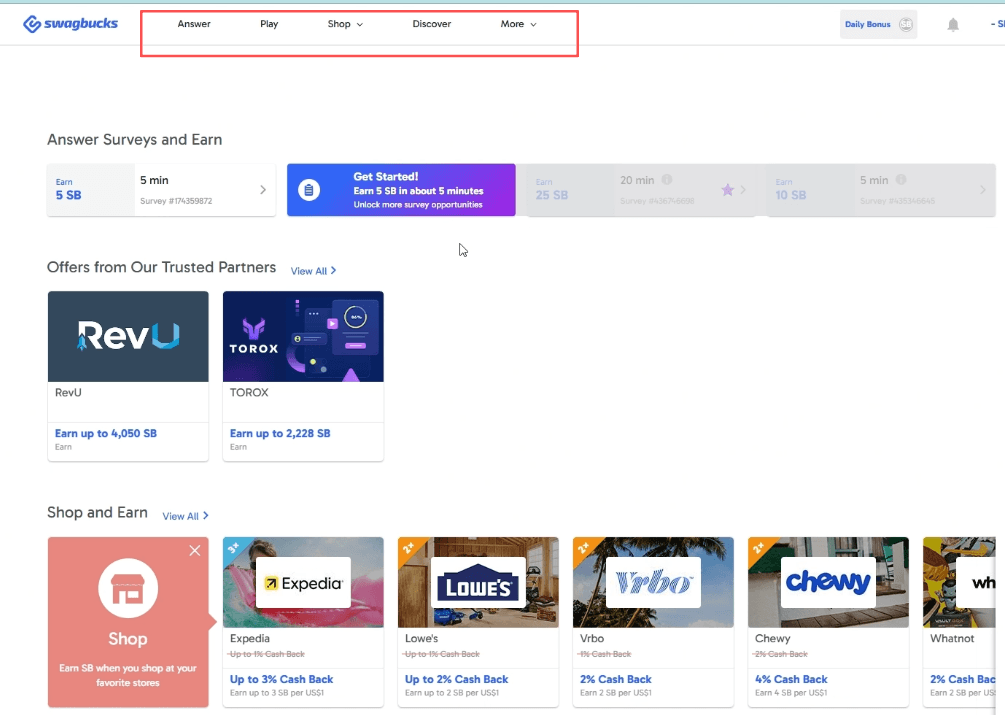Open the Expedia store image
1005x715 pixels.
tap(303, 582)
